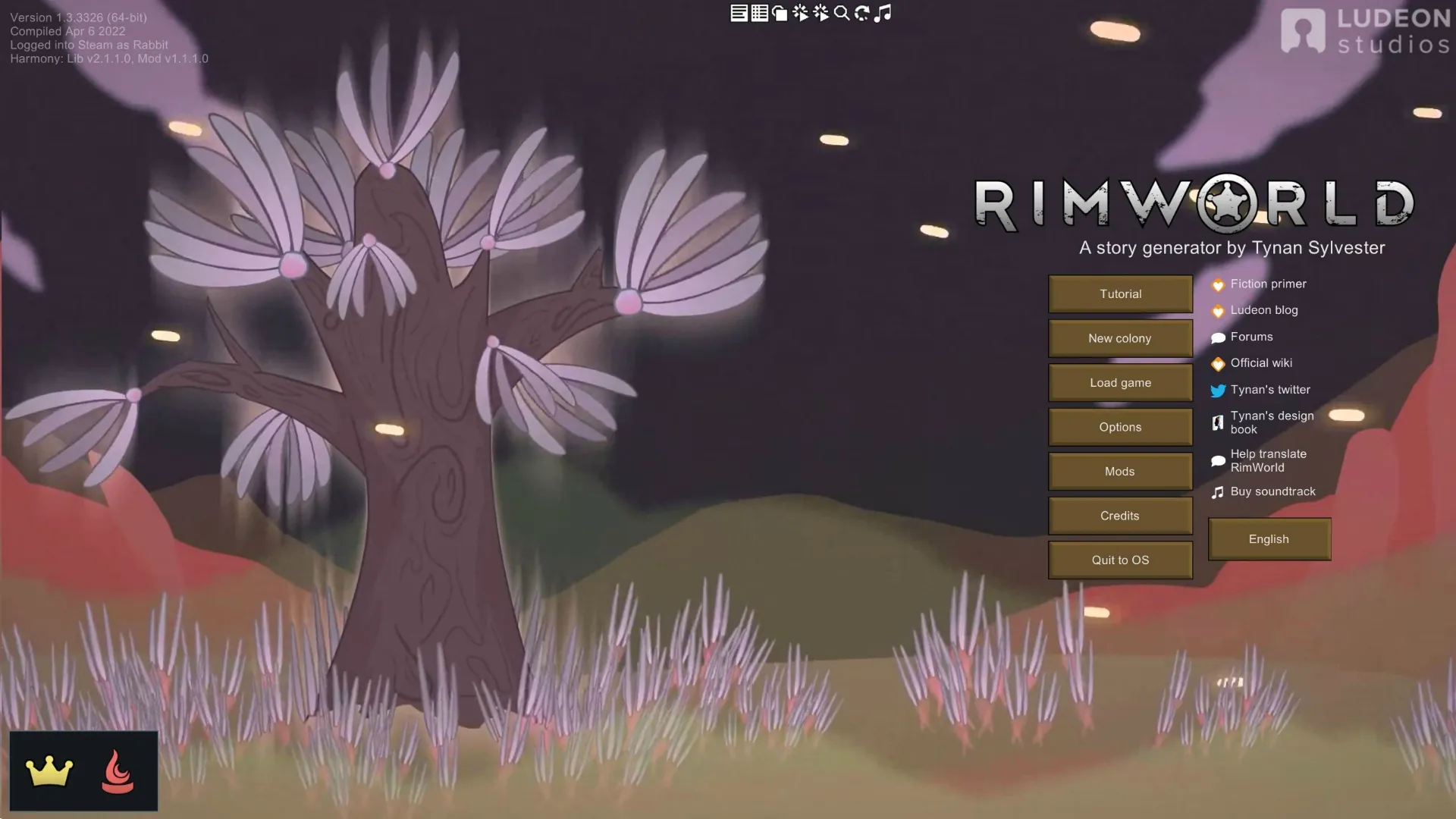Click the red Ideology flame icon

coord(118,772)
